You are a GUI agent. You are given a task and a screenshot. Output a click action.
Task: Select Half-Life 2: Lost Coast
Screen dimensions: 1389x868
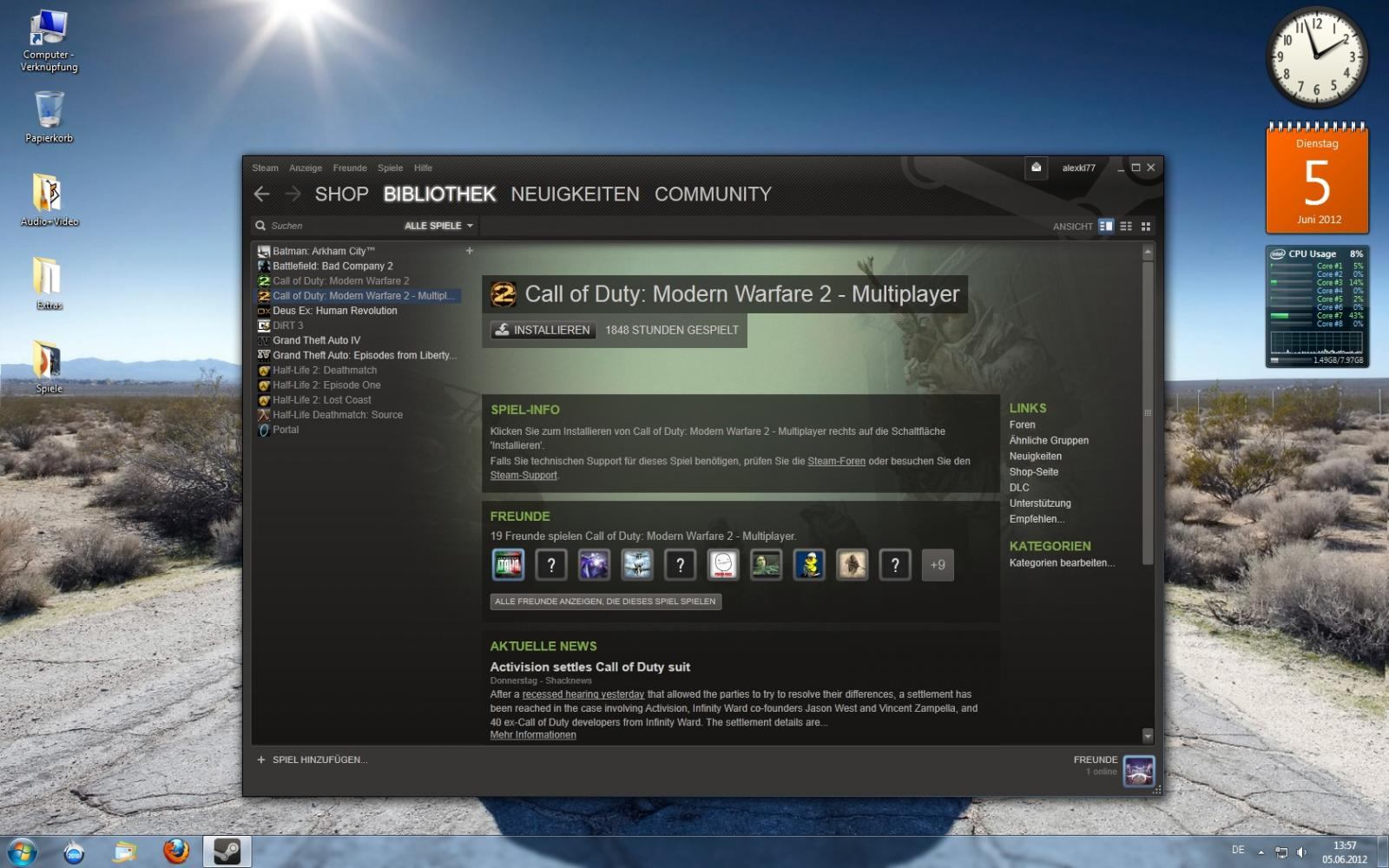[x=322, y=400]
